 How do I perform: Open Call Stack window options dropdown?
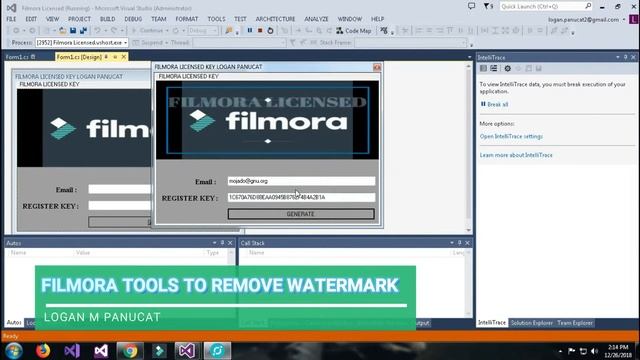point(452,243)
